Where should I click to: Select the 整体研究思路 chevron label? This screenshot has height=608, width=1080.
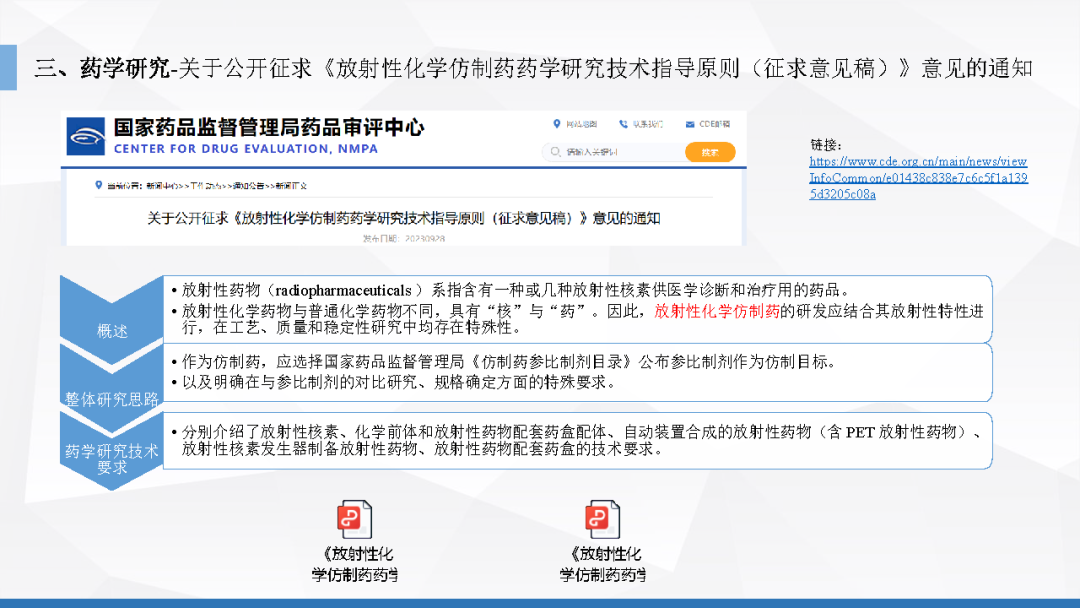pyautogui.click(x=112, y=399)
